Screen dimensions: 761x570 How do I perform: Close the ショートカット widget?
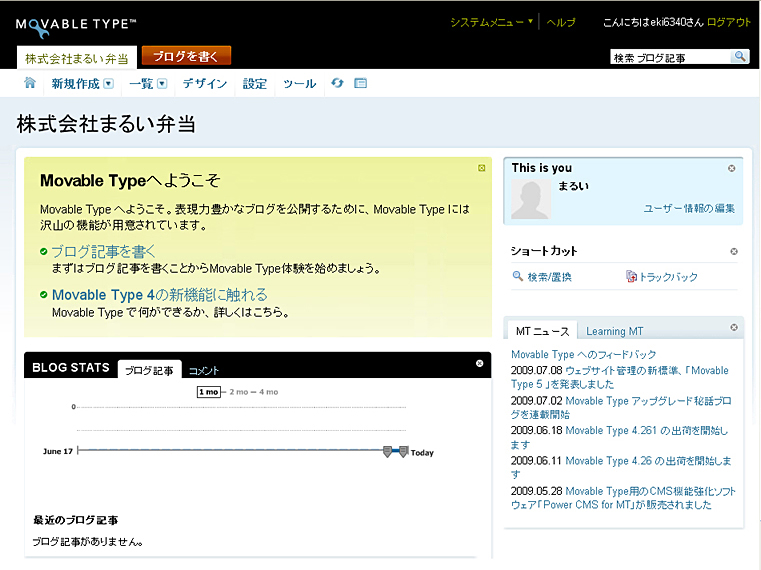733,251
